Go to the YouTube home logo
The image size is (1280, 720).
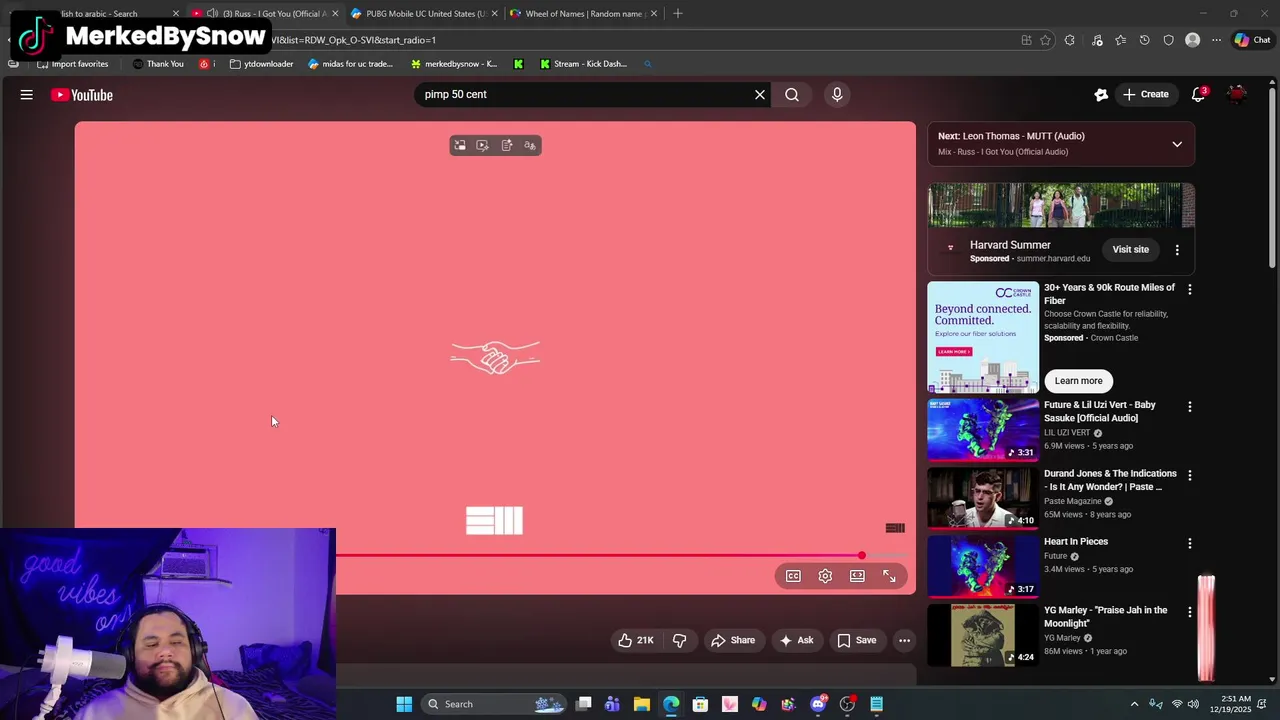point(82,95)
